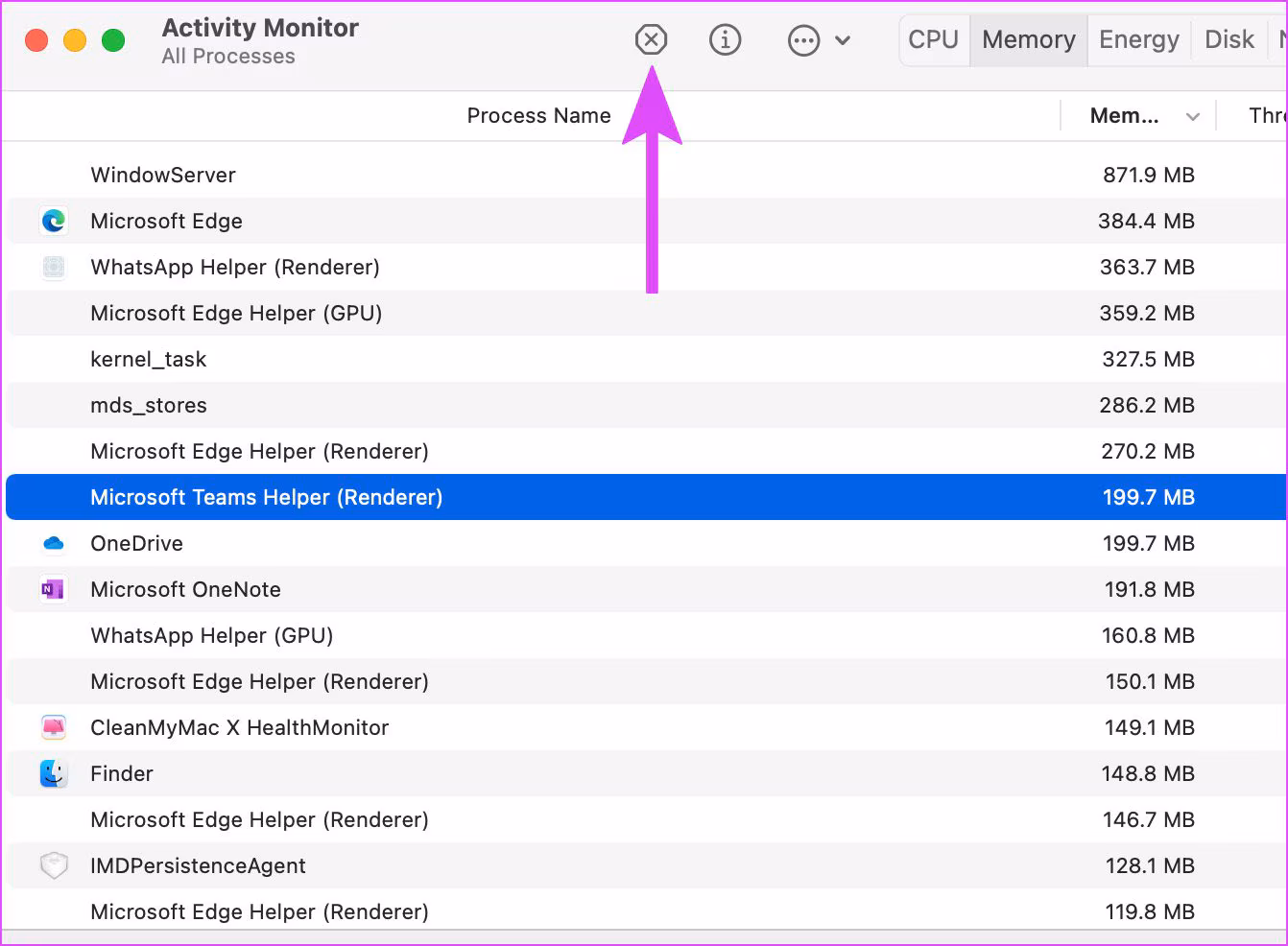Expand the more actions dropdown chevron
The height and width of the screenshot is (946, 1288).
[x=843, y=40]
